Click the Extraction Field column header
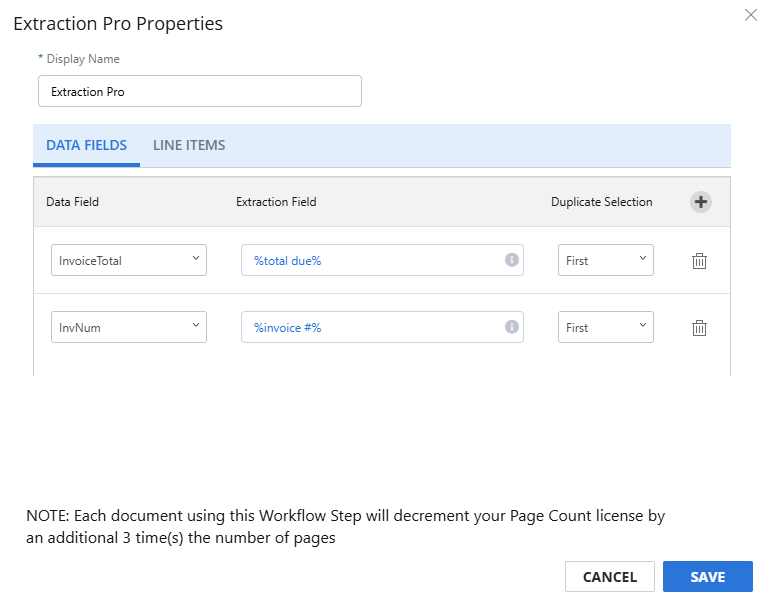 pyautogui.click(x=276, y=202)
